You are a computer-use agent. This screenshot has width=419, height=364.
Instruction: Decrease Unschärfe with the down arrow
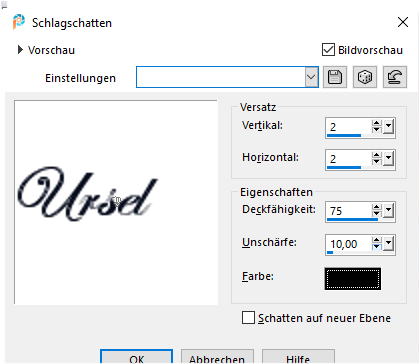(377, 247)
